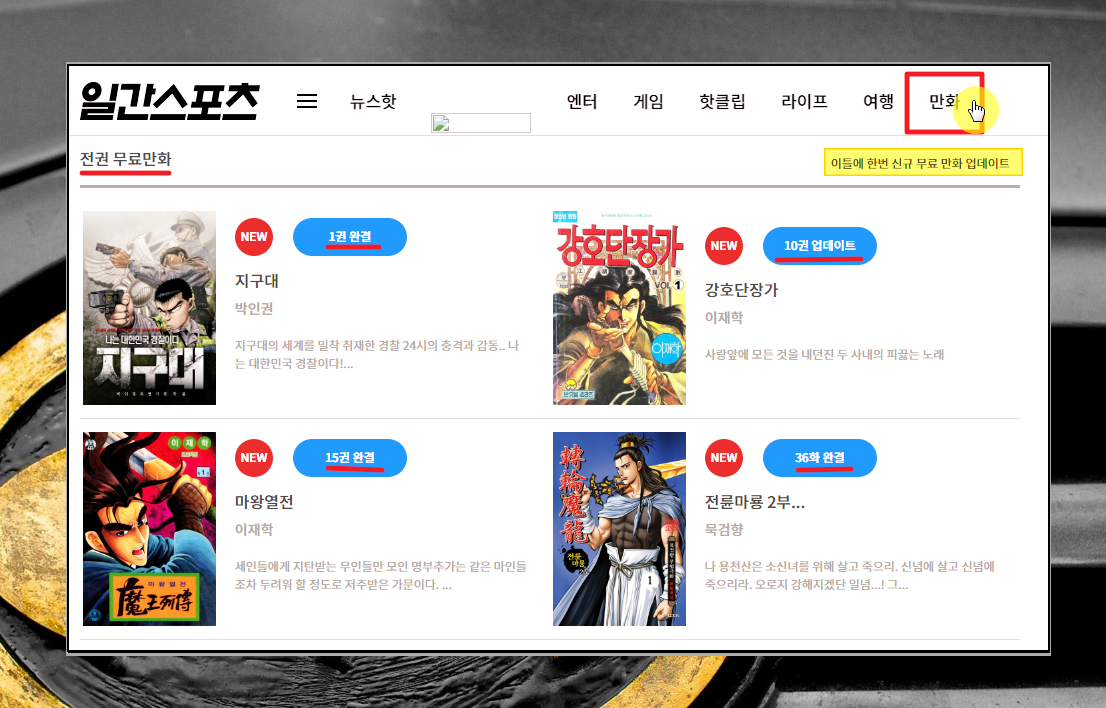Open the 지구대 cover thumbnail
Screen dimensions: 1106x708
point(150,307)
